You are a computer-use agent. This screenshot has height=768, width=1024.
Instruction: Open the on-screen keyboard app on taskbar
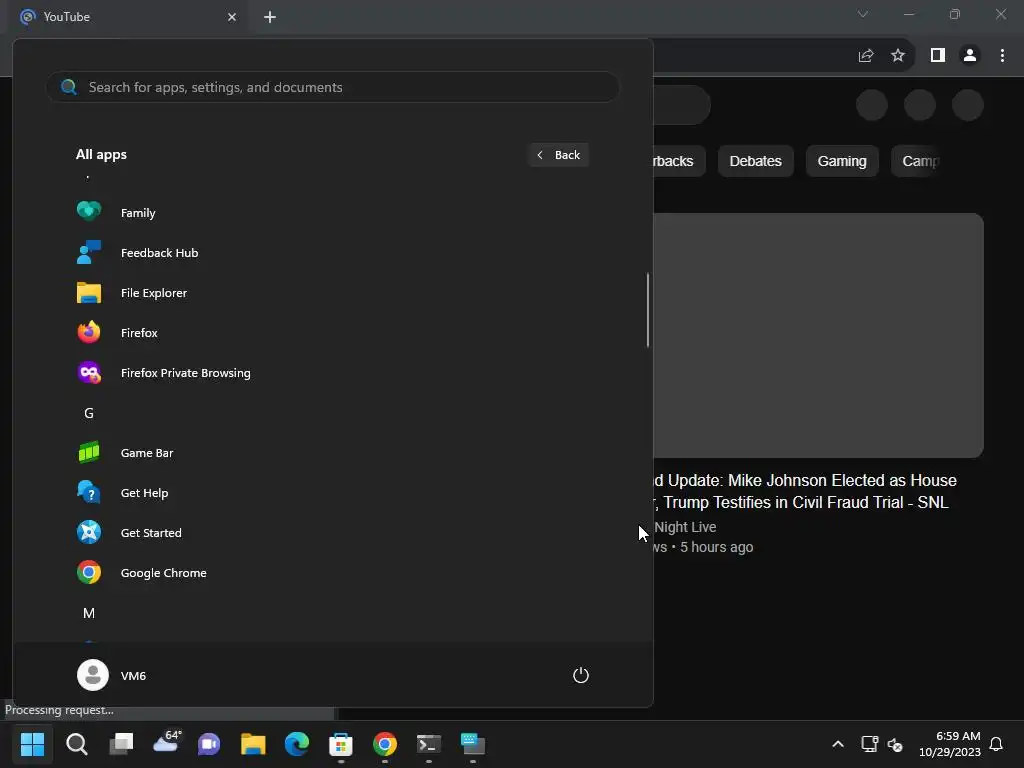coord(473,744)
